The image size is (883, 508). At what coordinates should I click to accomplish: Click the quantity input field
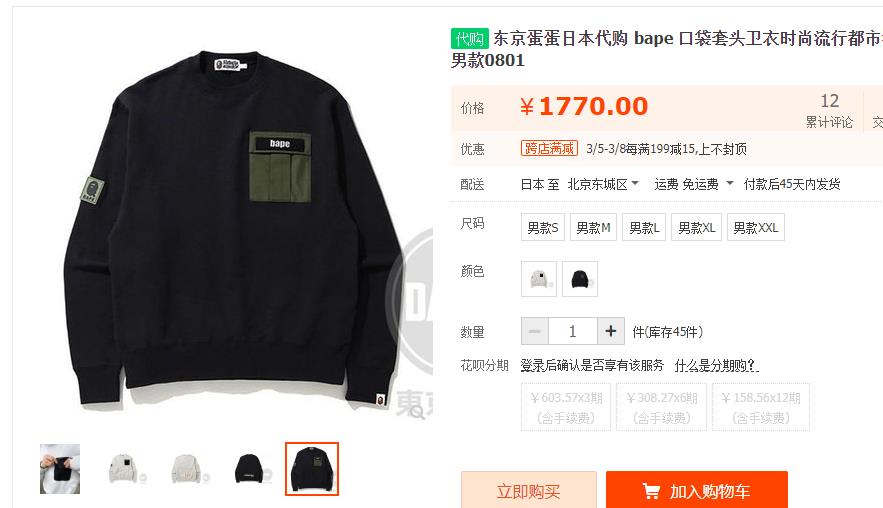coord(573,331)
